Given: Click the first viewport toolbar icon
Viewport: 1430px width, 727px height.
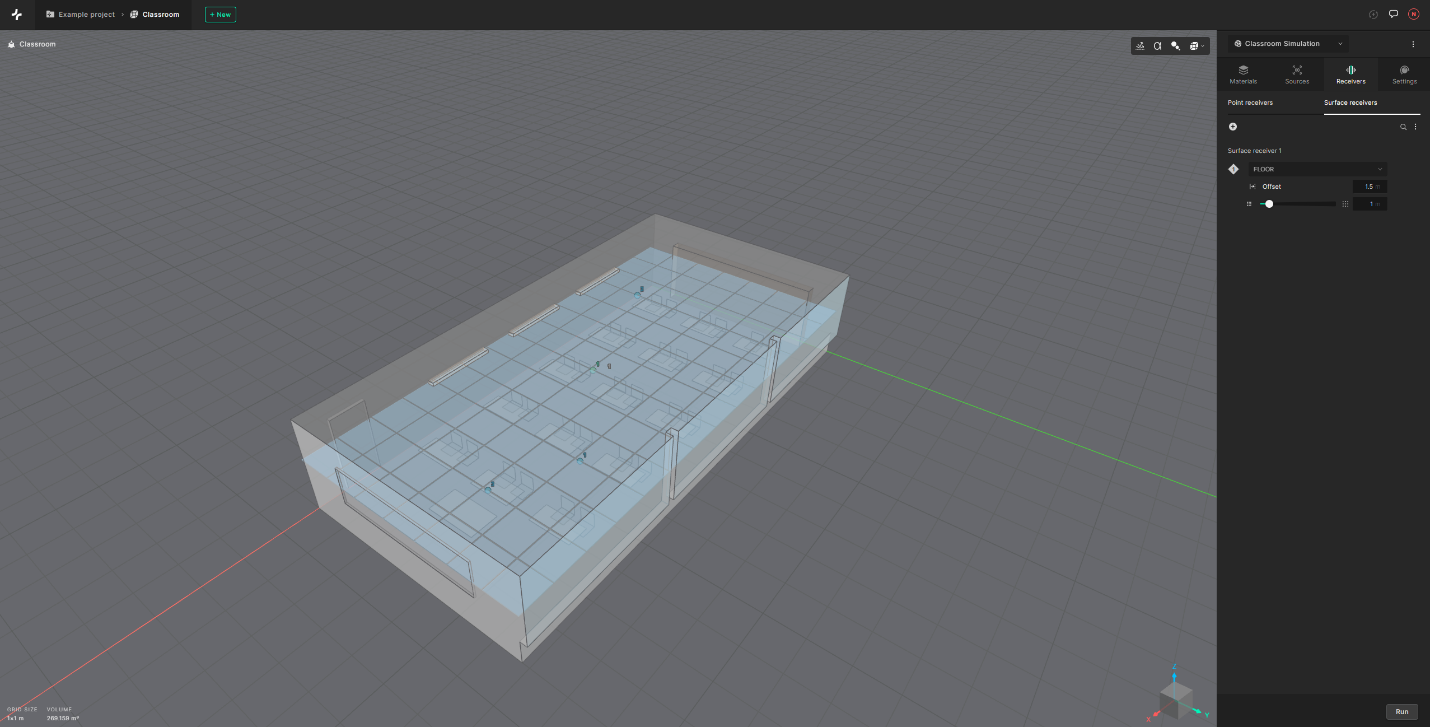Looking at the screenshot, I should (1141, 46).
